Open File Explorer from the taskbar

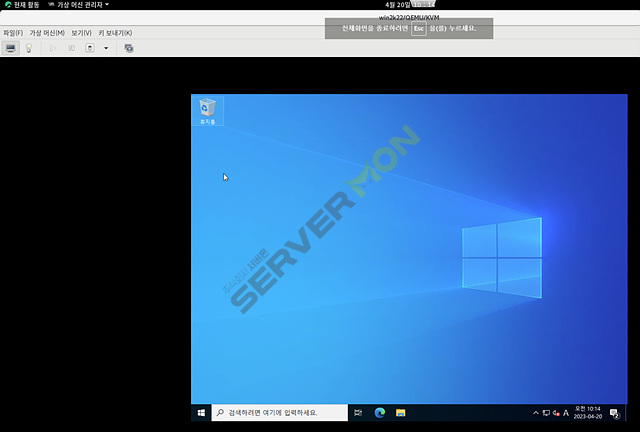click(401, 413)
